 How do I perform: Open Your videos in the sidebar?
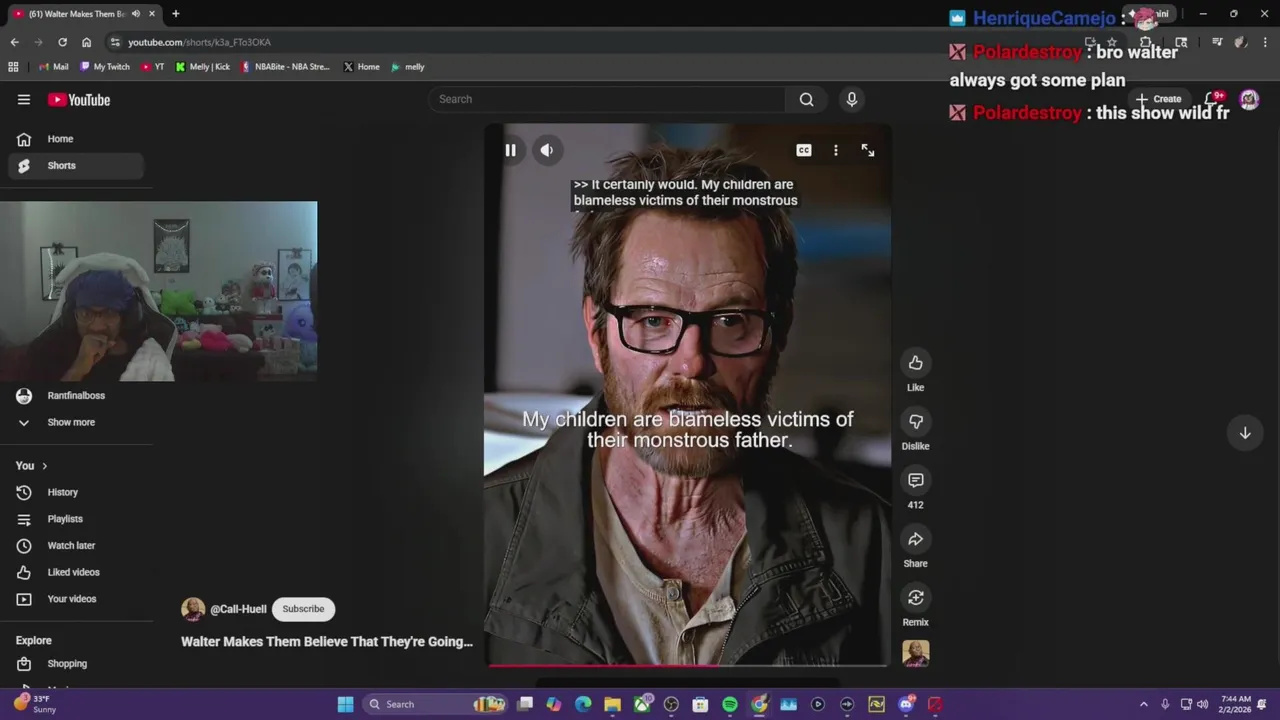click(76, 599)
